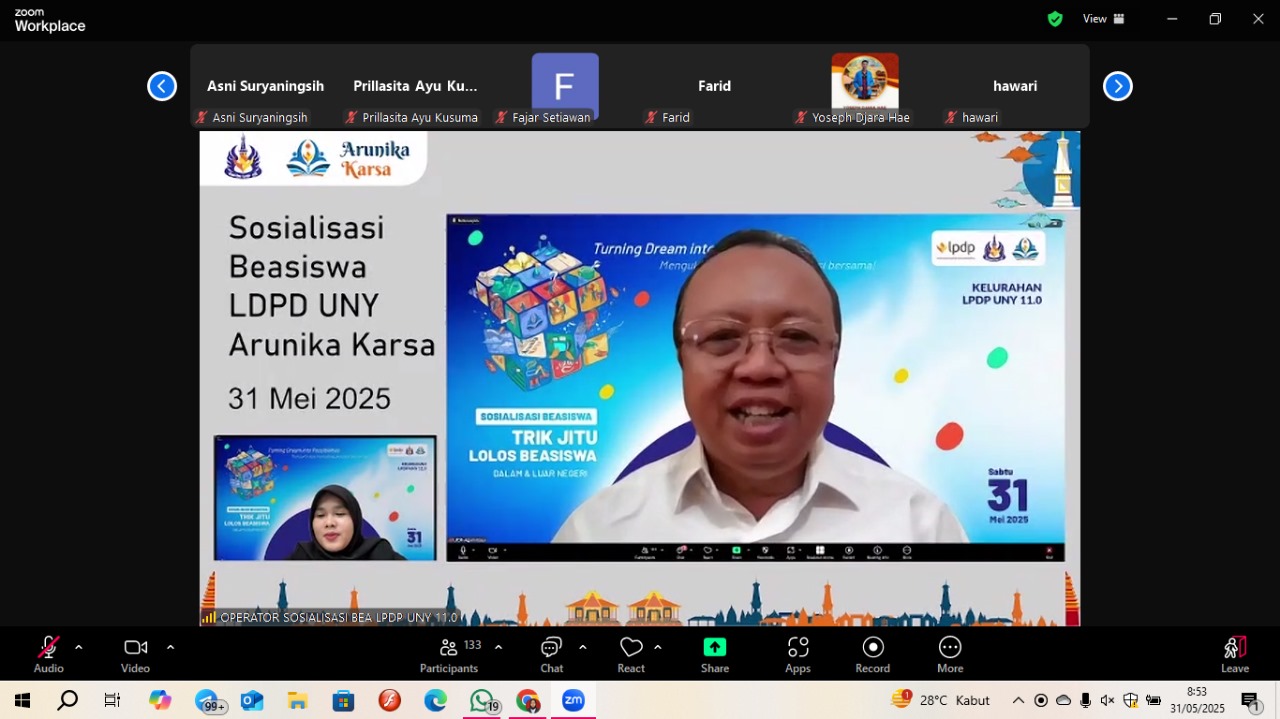Click the green Share screen button
1280x719 pixels.
tap(714, 655)
